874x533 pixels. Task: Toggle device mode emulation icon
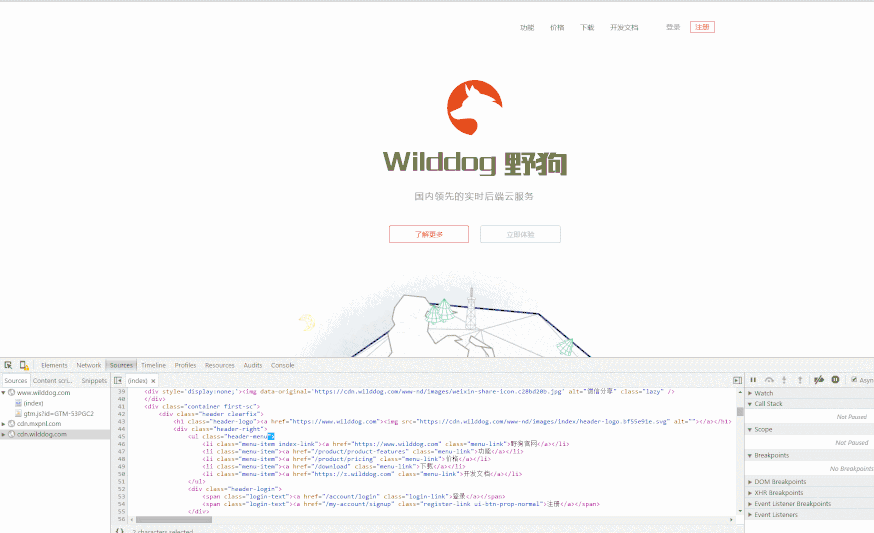(x=24, y=365)
